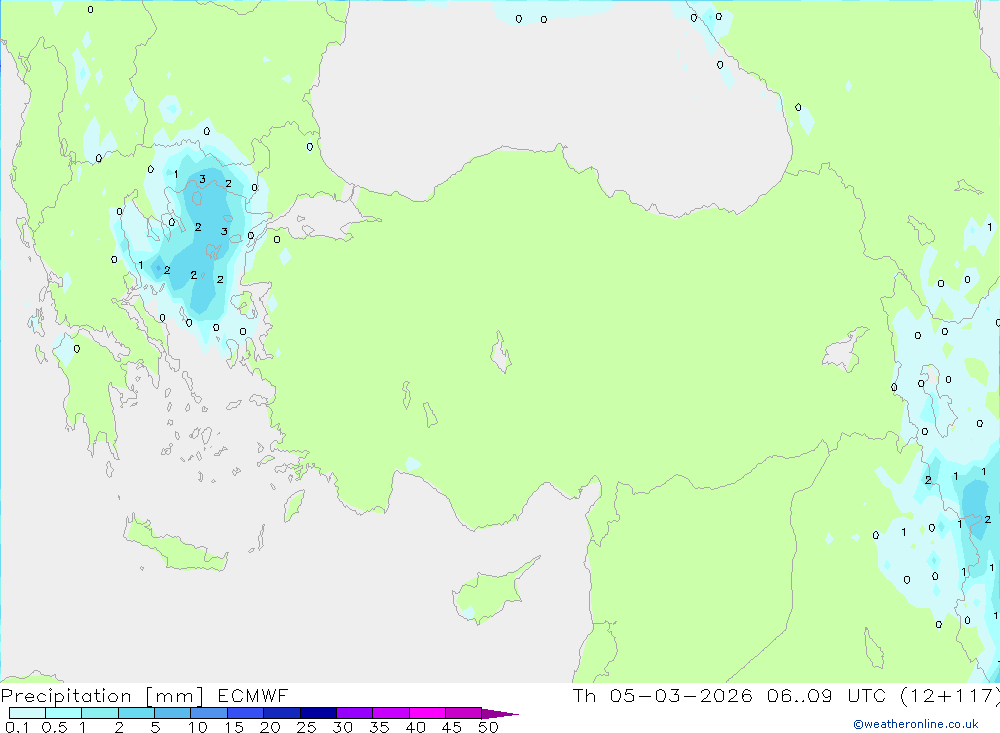Select the 25–30 mm navy legend swatch

[x=318, y=713]
